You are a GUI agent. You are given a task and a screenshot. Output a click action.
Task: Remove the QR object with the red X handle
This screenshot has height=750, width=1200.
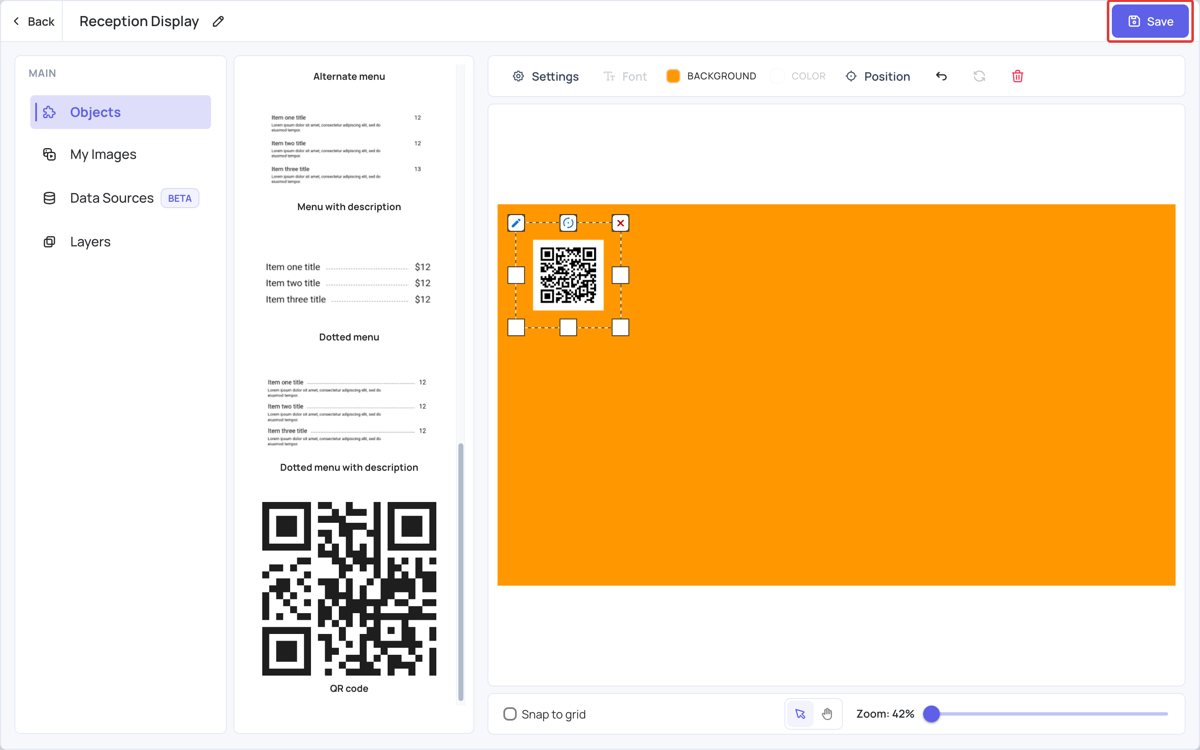click(620, 223)
